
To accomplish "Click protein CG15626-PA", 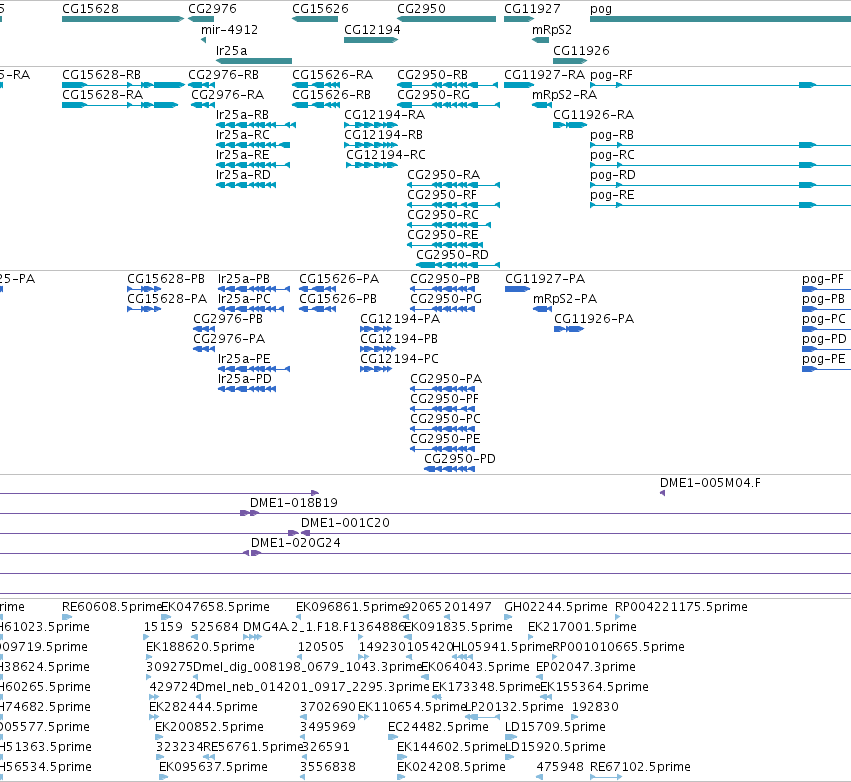I will (x=317, y=289).
